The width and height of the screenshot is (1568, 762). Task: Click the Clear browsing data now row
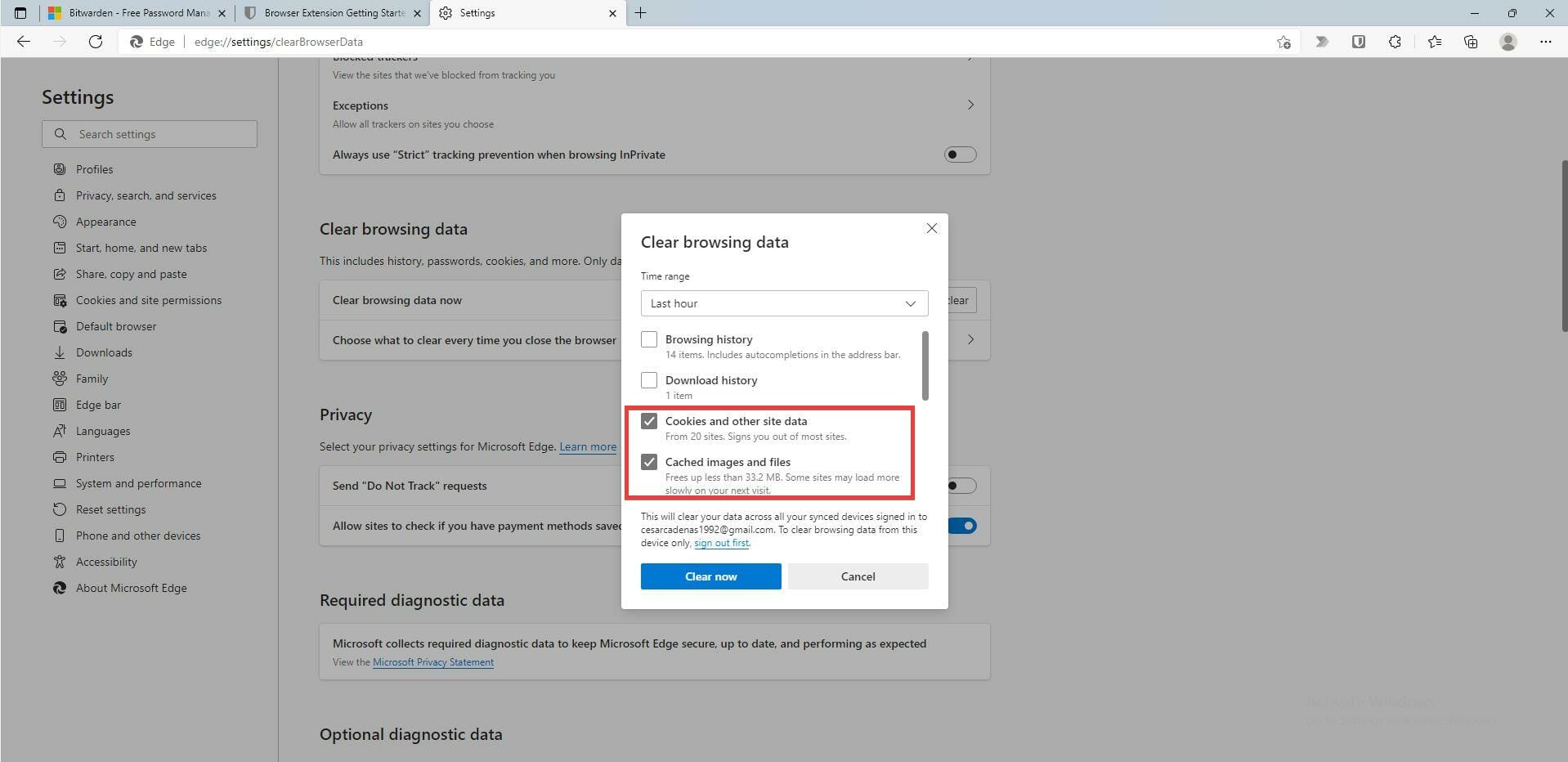(654, 300)
